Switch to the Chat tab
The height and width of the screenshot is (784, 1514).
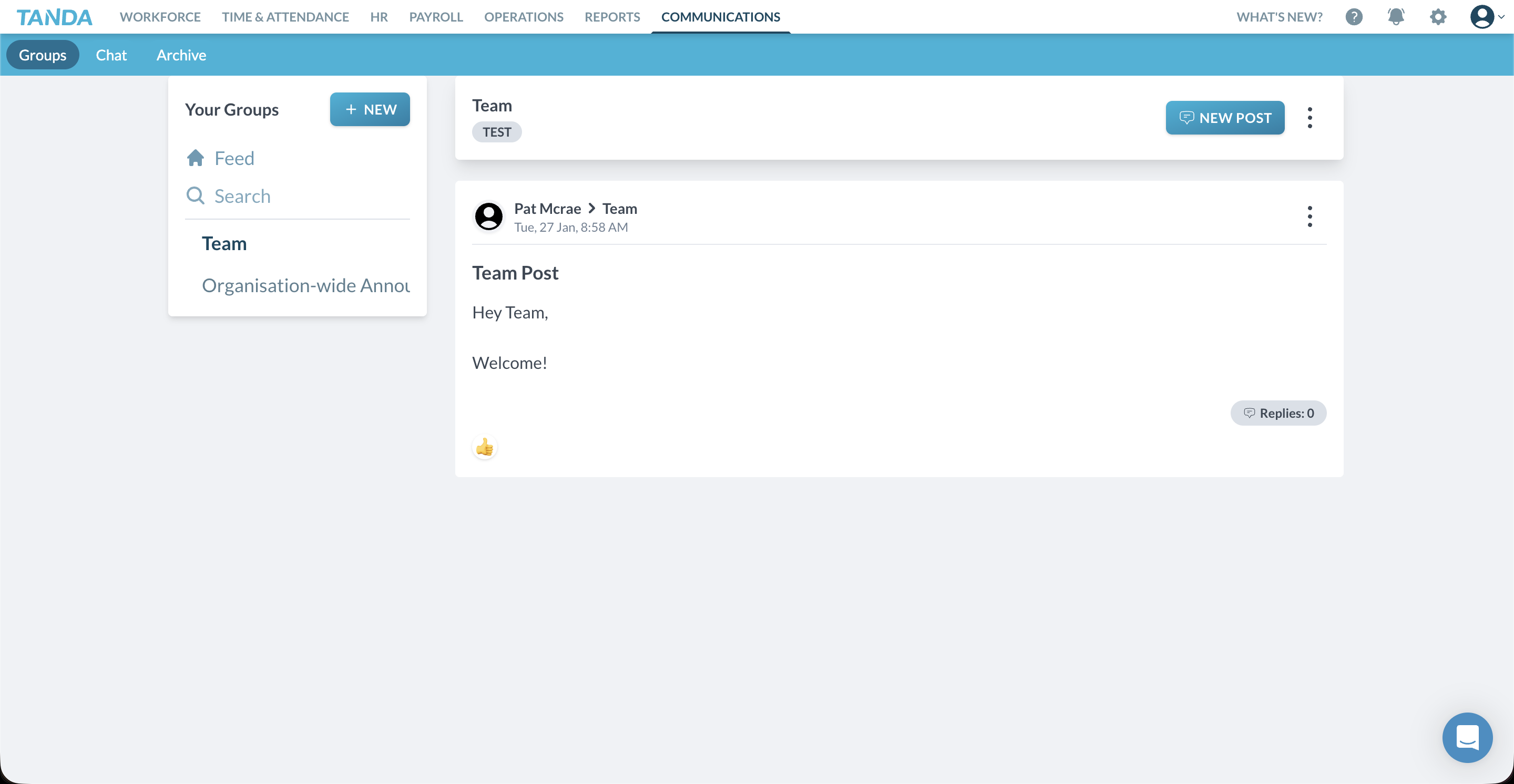point(111,55)
